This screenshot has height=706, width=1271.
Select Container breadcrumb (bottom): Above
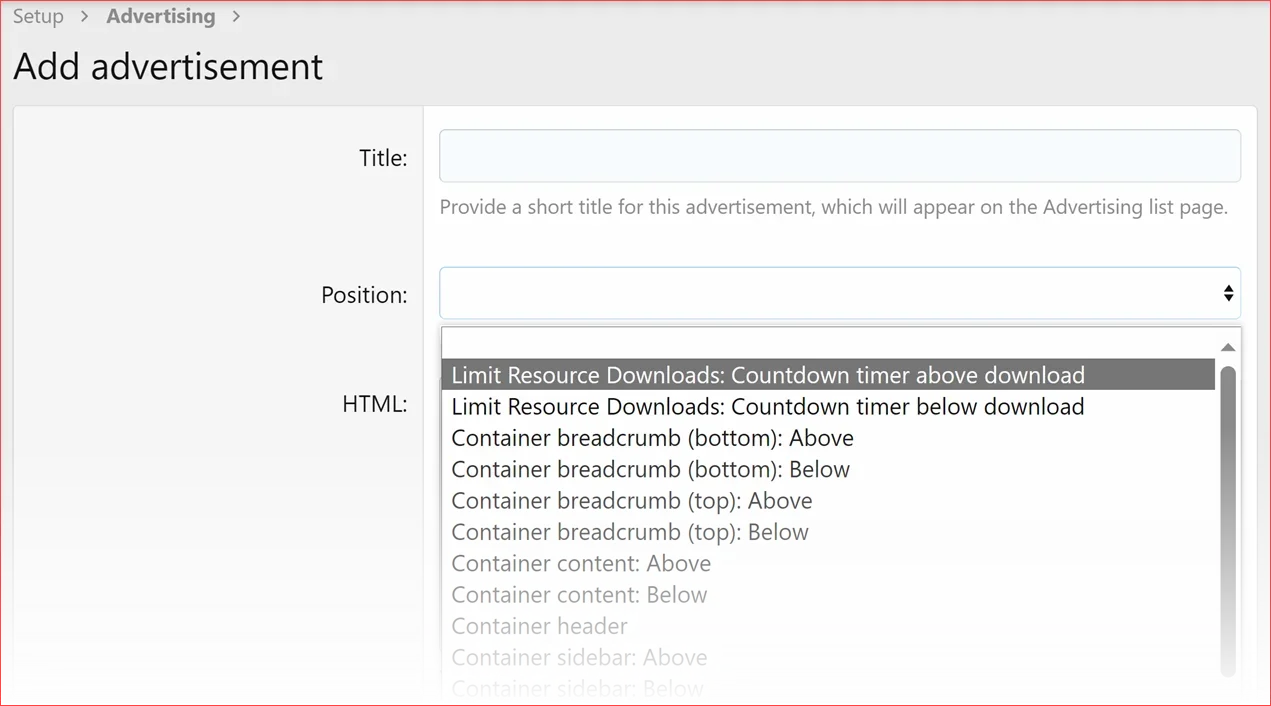[652, 438]
